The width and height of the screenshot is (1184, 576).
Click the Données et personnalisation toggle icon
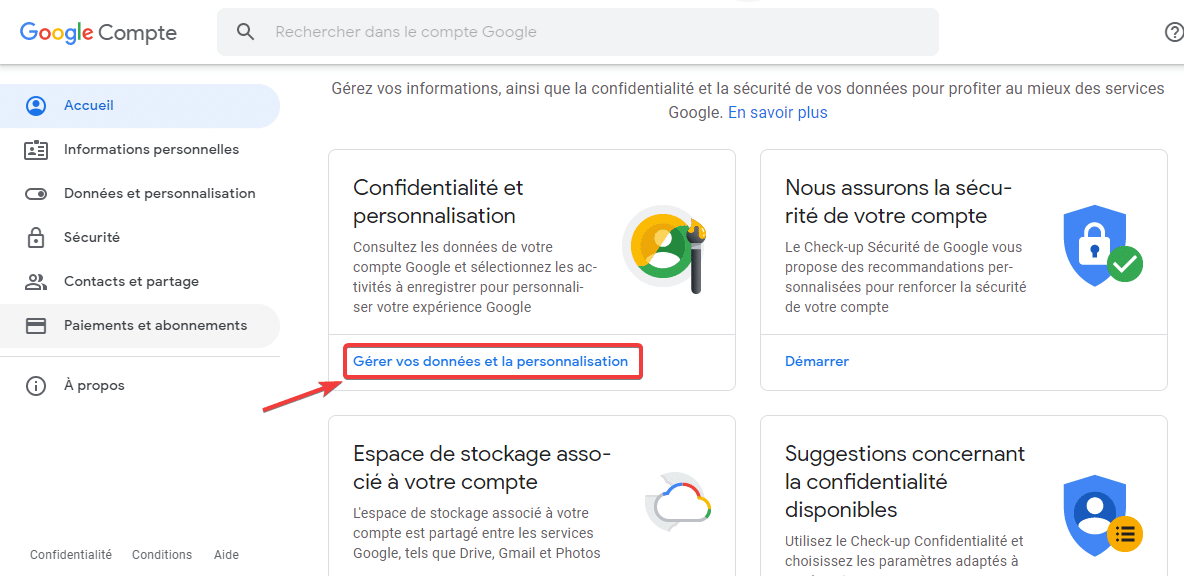(x=35, y=194)
